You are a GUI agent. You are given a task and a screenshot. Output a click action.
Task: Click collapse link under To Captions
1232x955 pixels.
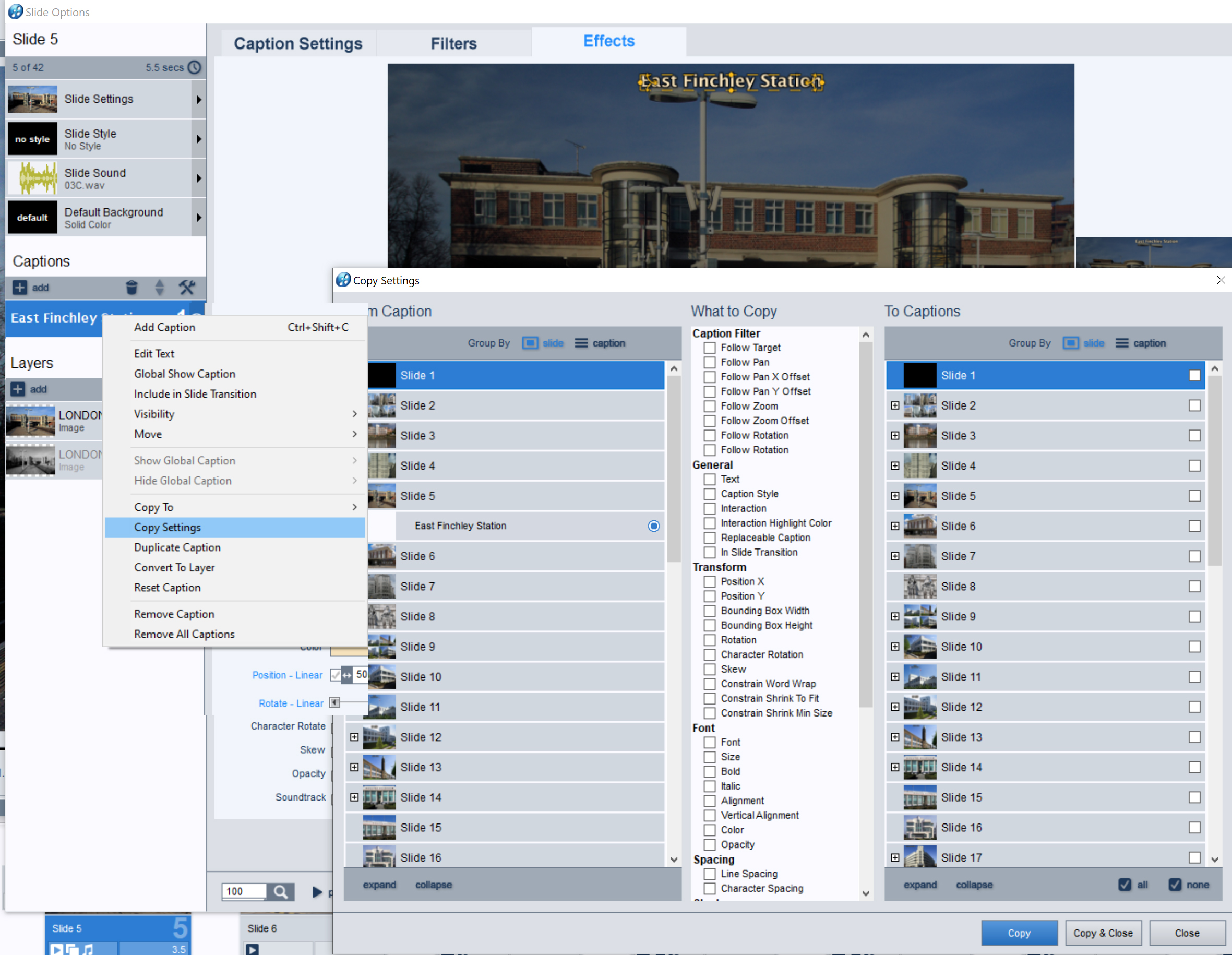pos(974,885)
